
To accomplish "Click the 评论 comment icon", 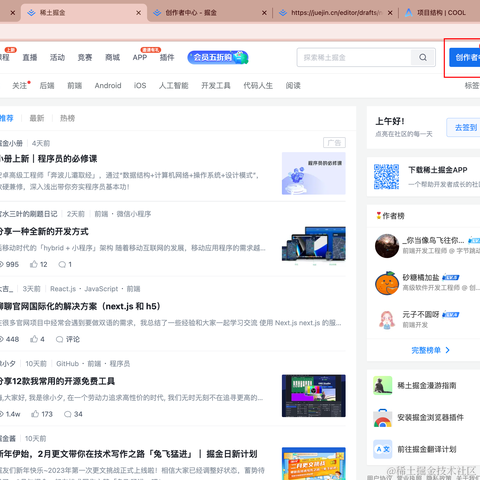I will 60,339.
